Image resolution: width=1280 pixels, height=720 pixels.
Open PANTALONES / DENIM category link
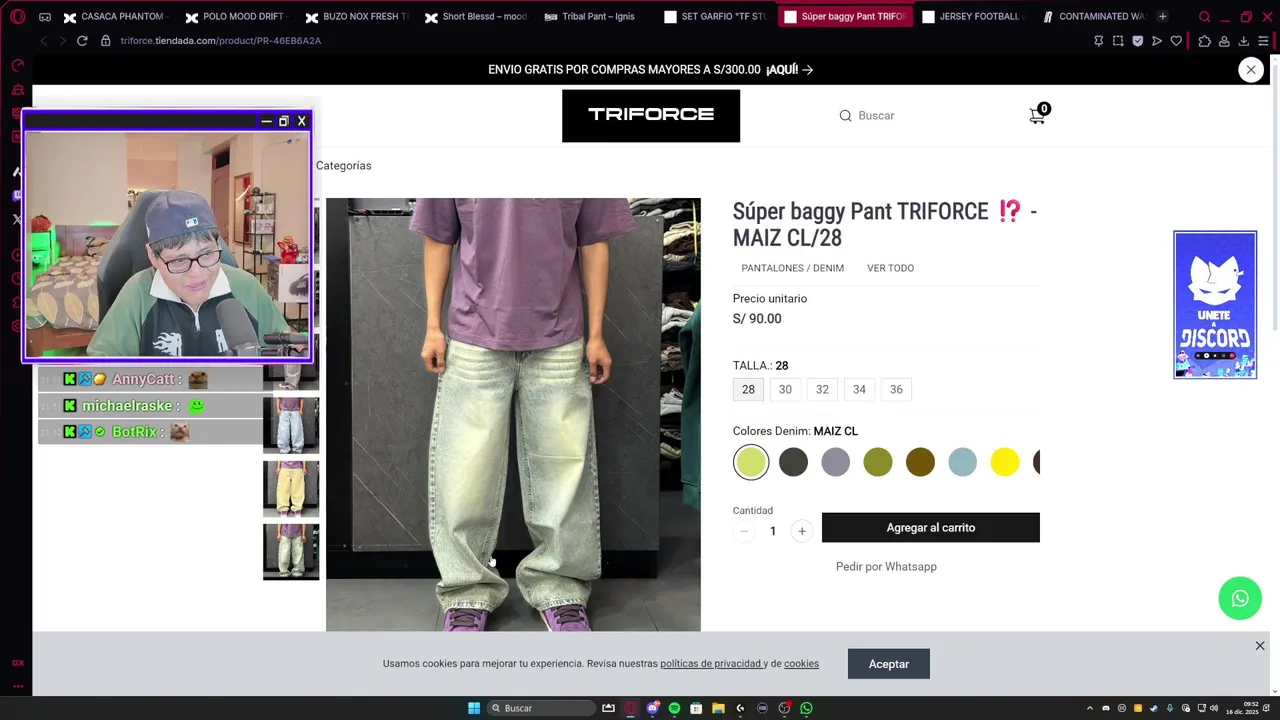click(793, 268)
